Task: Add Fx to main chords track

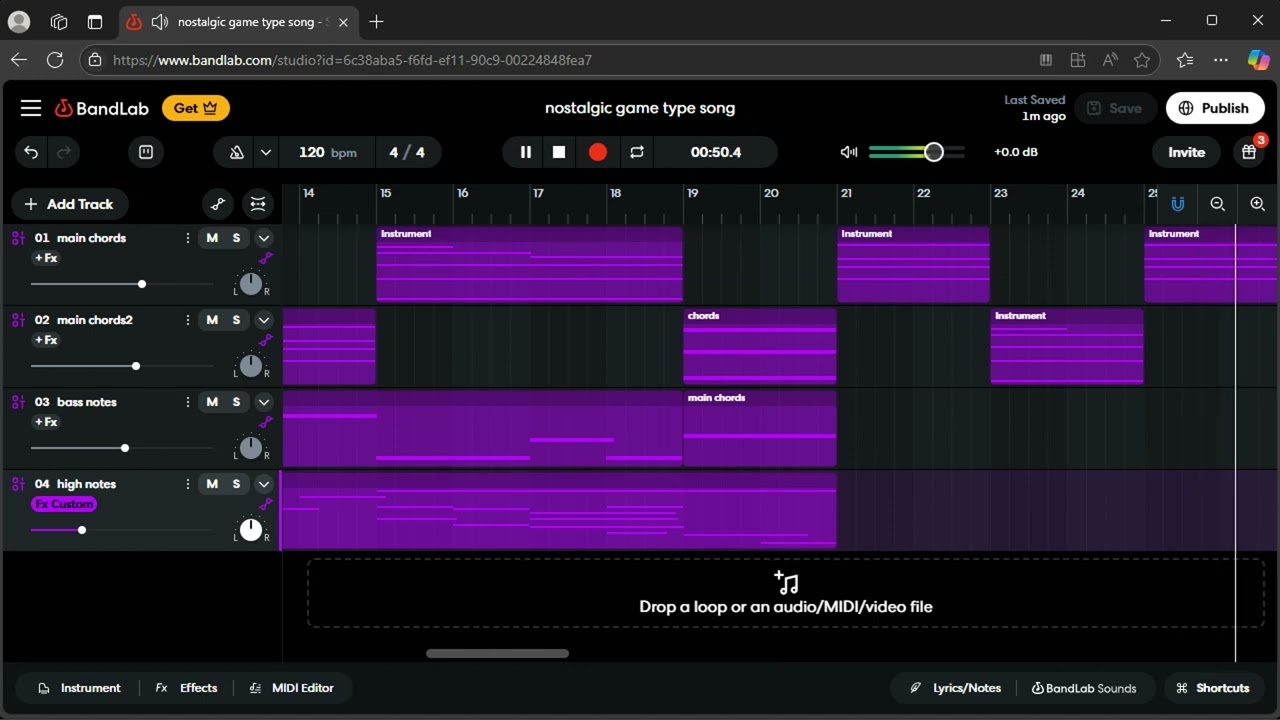Action: coord(46,258)
